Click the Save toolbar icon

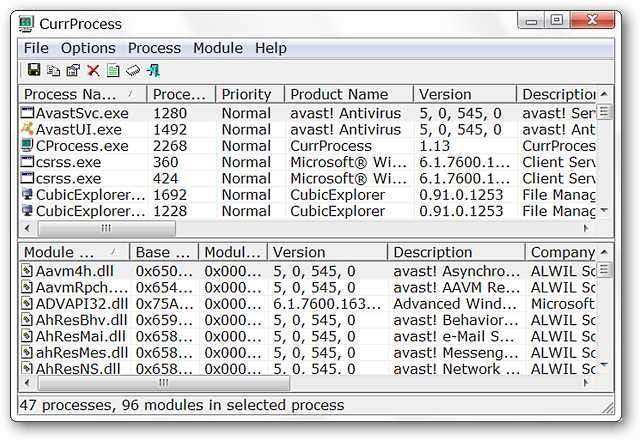[33, 70]
